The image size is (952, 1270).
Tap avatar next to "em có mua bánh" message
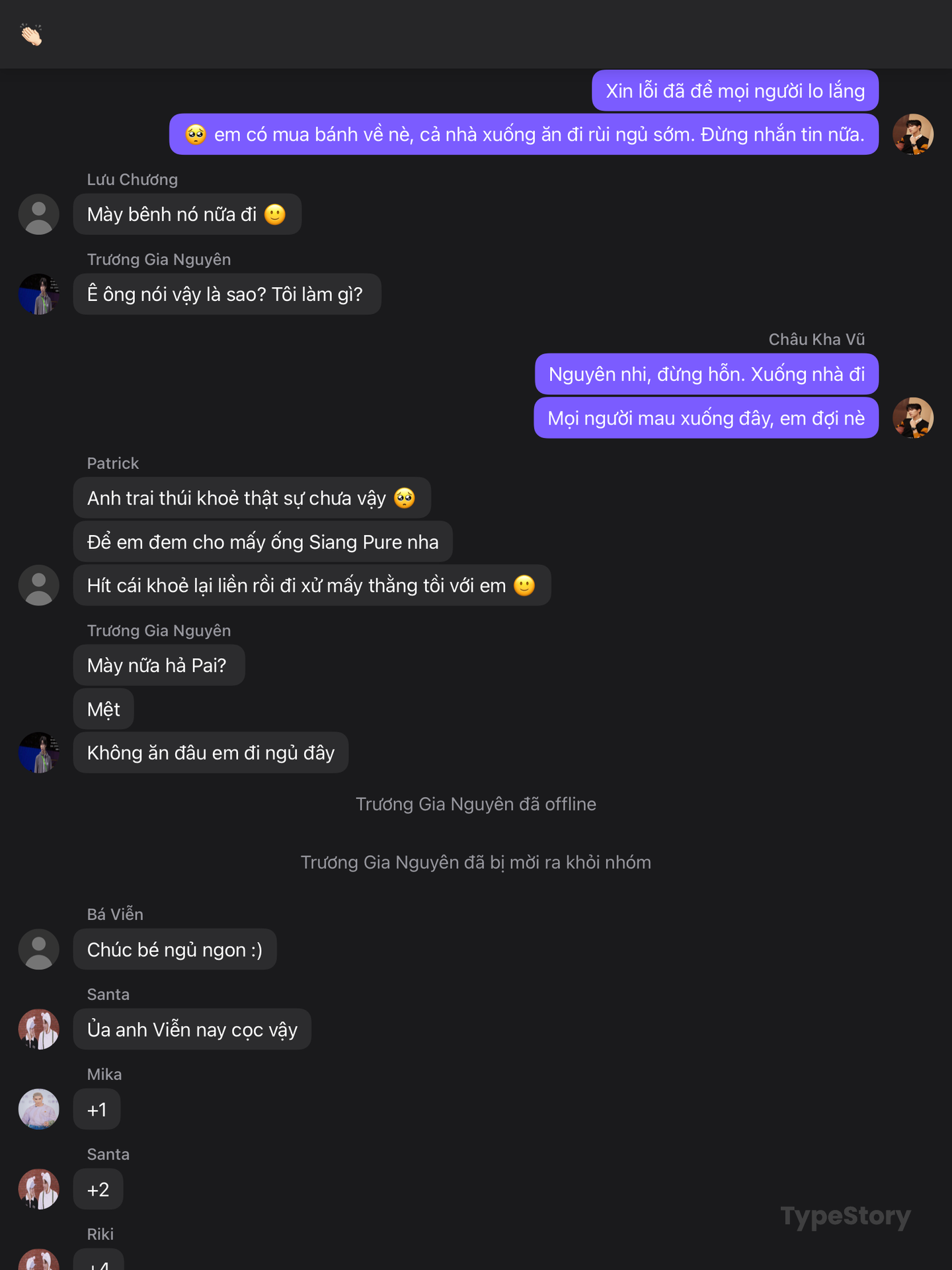pos(913,134)
